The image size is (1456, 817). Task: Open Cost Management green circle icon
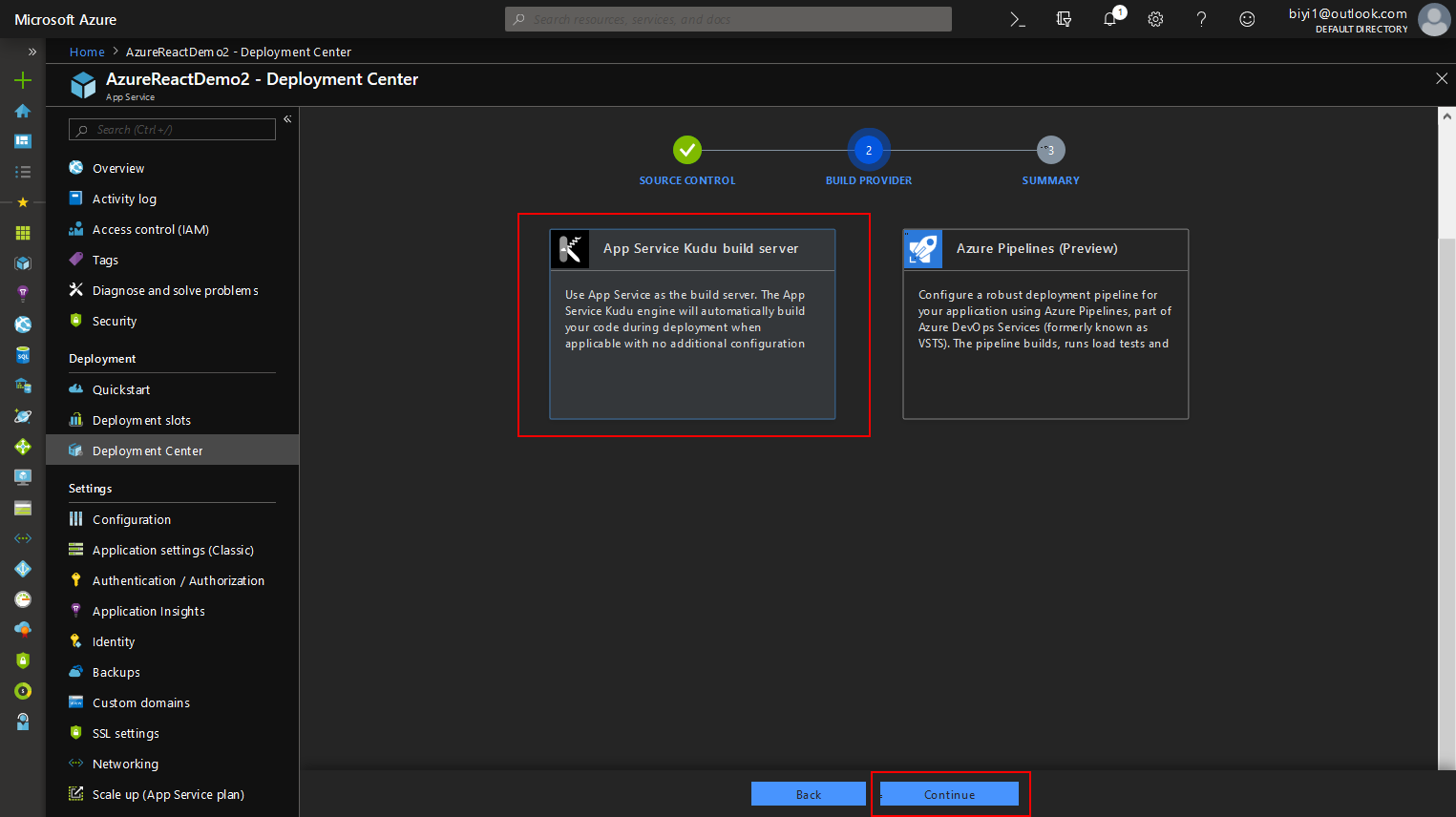[23, 691]
